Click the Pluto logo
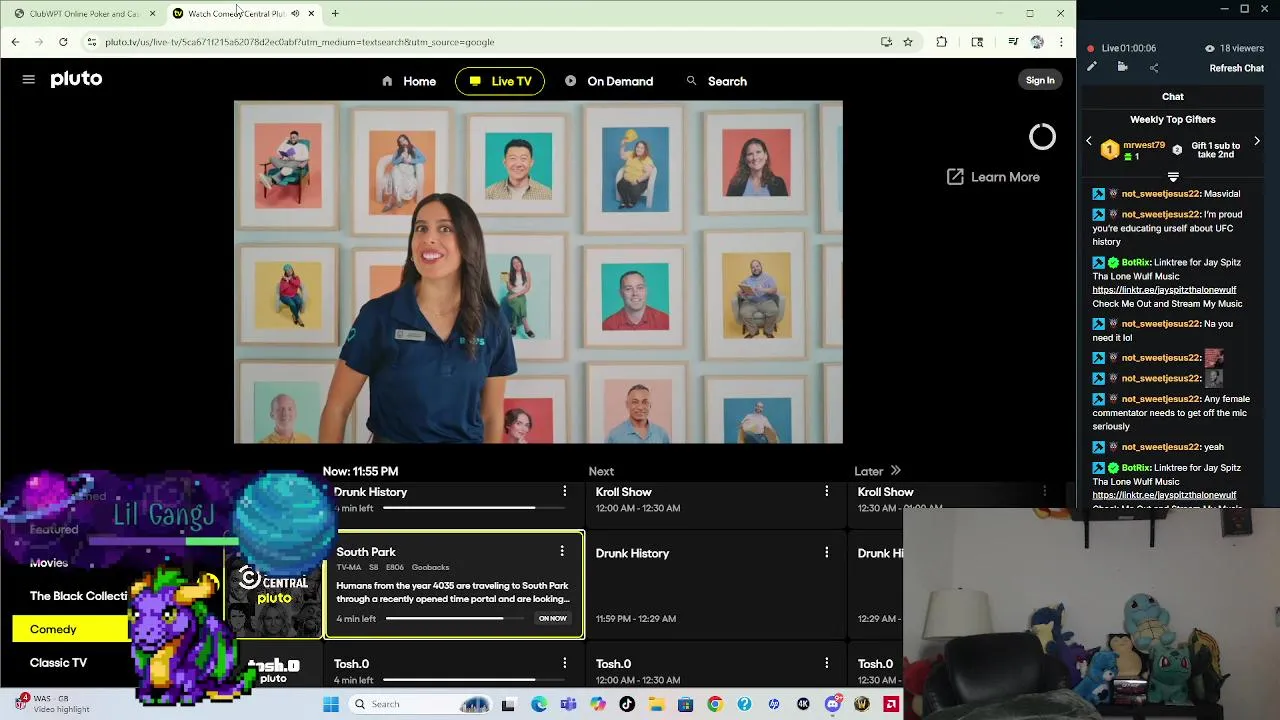Viewport: 1280px width, 720px height. [76, 80]
